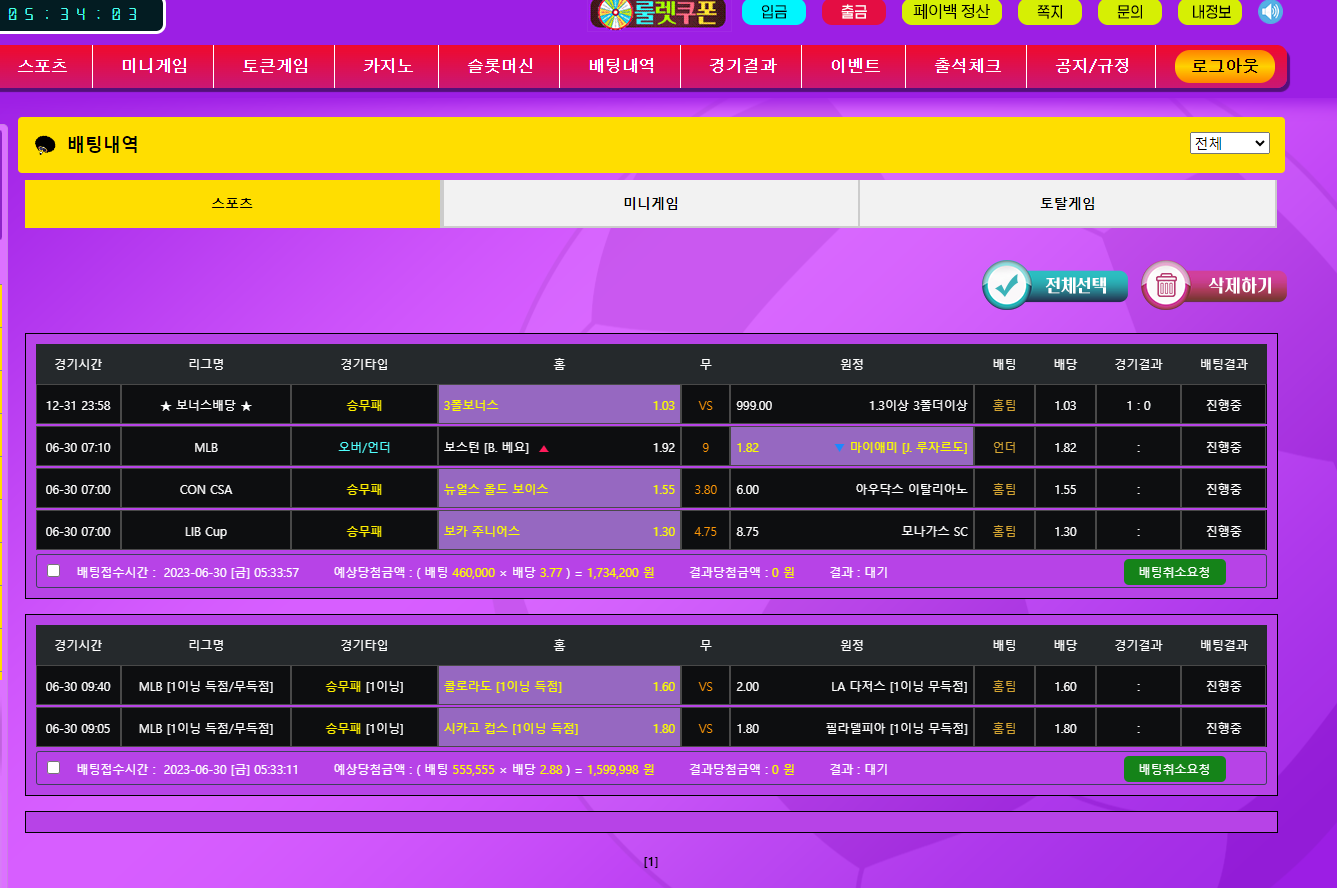1337x888 pixels.
Task: Tick the checkbox for the 05:33:11 bet
Action: point(54,768)
